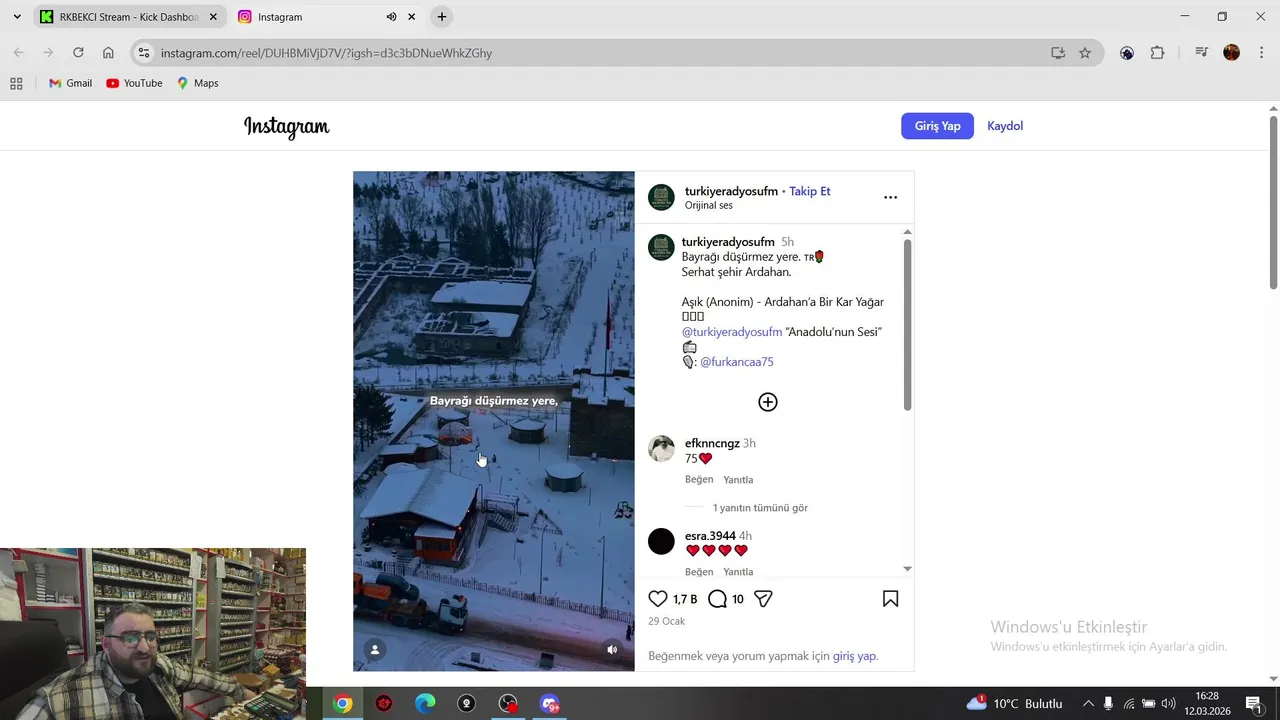This screenshot has height=720, width=1280.
Task: Open Chrome from the taskbar
Action: [343, 704]
